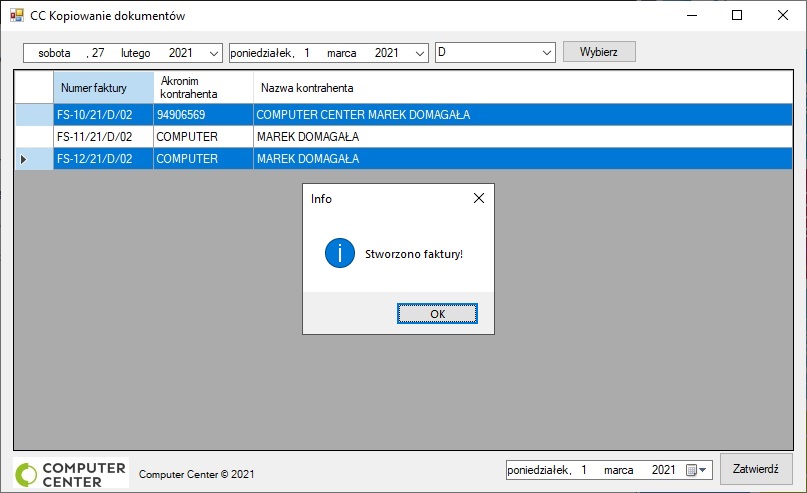Click month lutego in start date field
This screenshot has width=807, height=493.
135,53
